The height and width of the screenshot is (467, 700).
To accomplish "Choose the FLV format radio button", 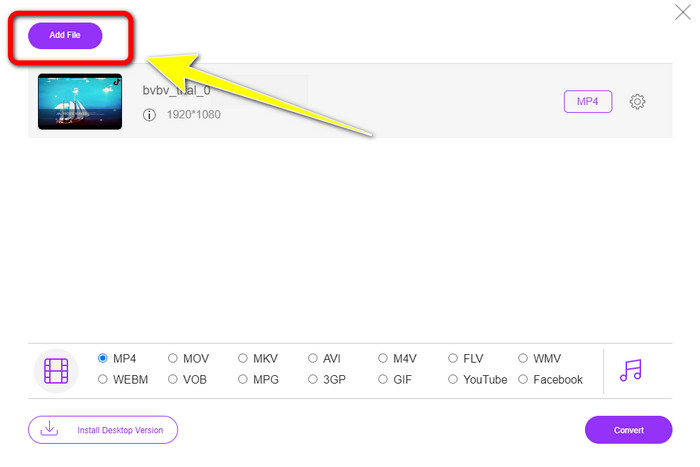I will [454, 358].
